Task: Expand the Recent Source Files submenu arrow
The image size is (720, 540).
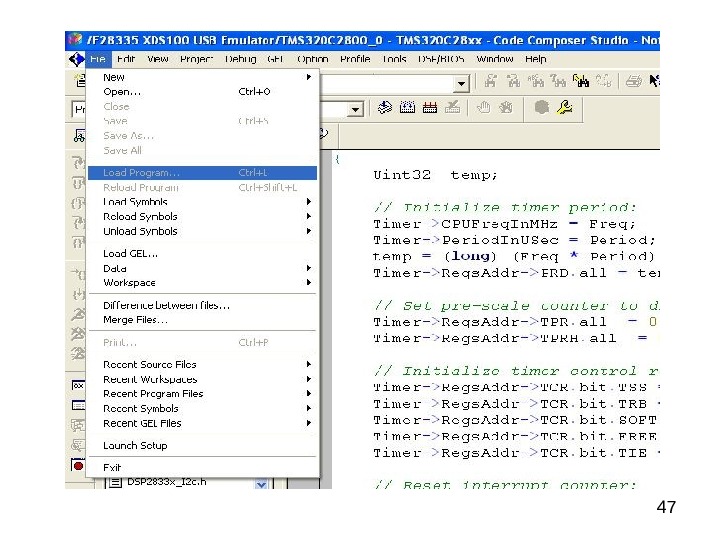Action: [x=309, y=364]
